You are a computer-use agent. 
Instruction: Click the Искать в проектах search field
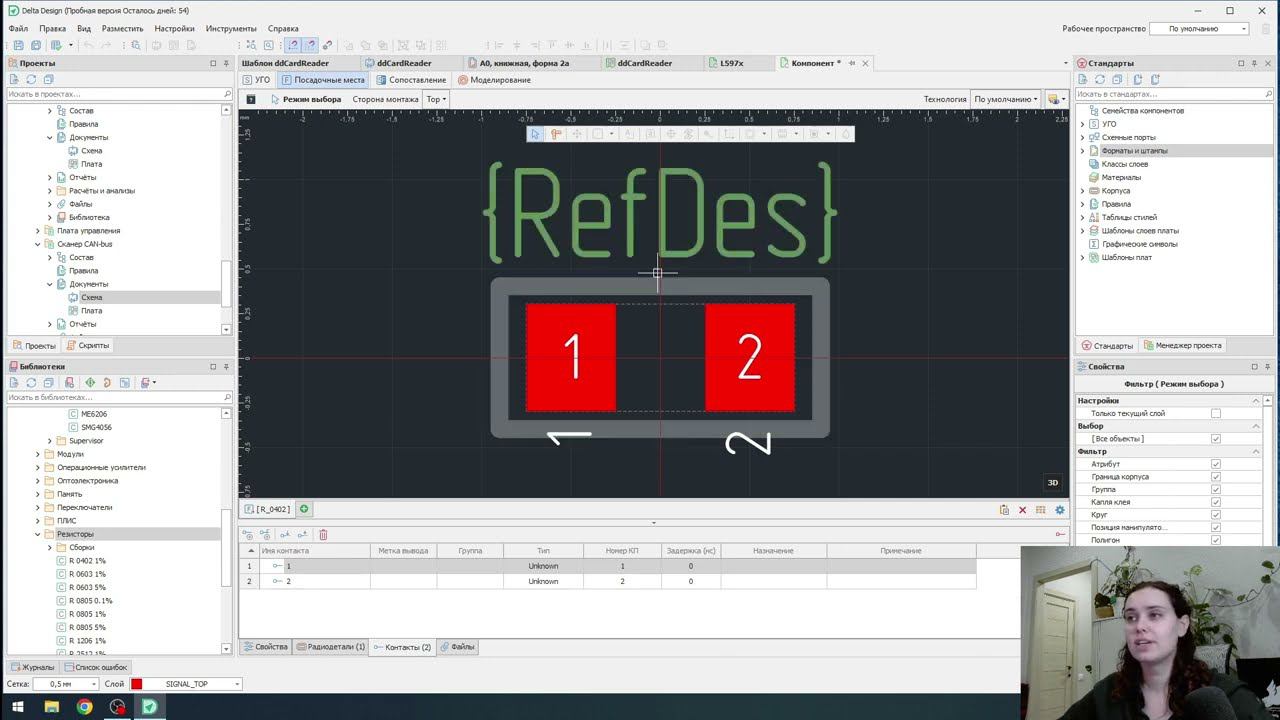pyautogui.click(x=119, y=94)
